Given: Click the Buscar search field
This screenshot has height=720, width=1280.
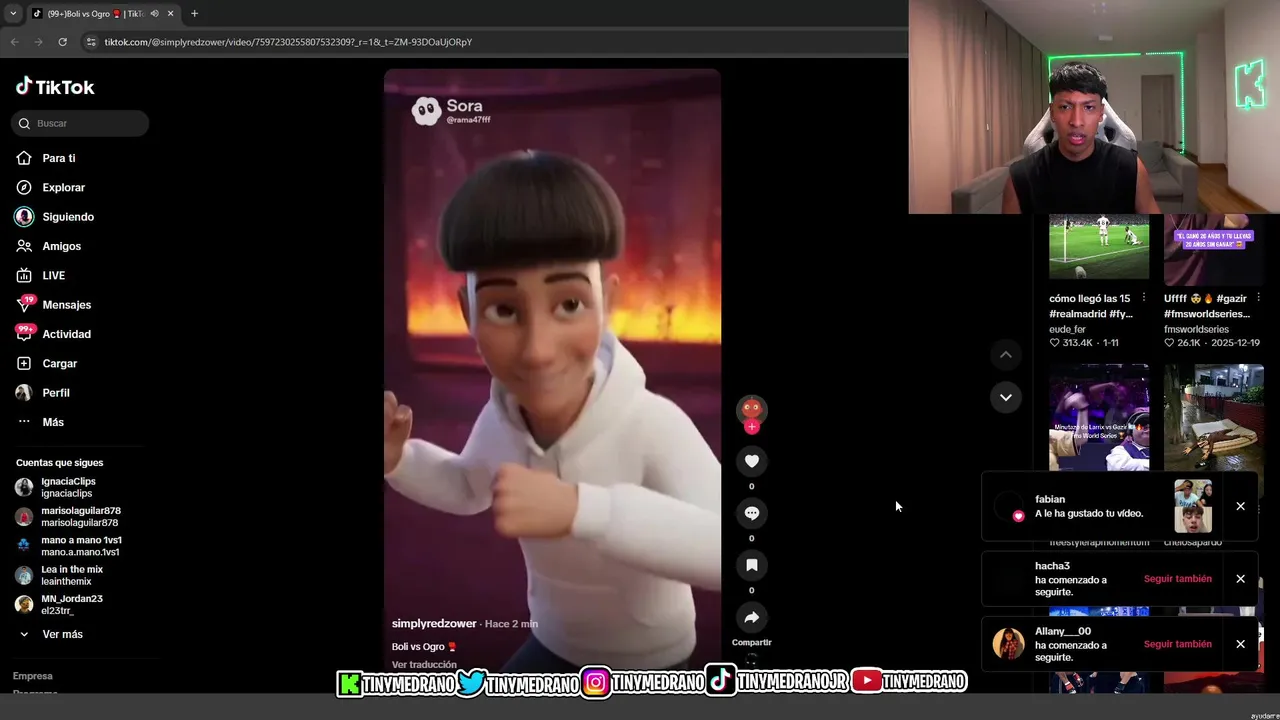Looking at the screenshot, I should [80, 123].
